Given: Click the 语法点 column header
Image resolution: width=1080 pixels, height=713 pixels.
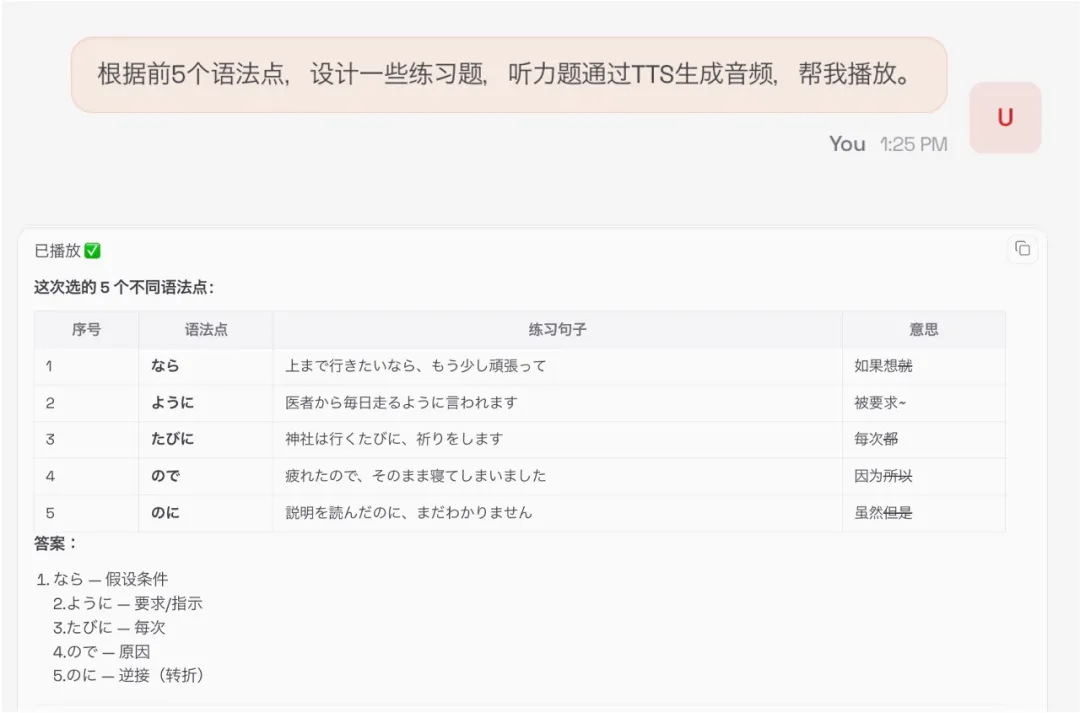Looking at the screenshot, I should pos(205,329).
